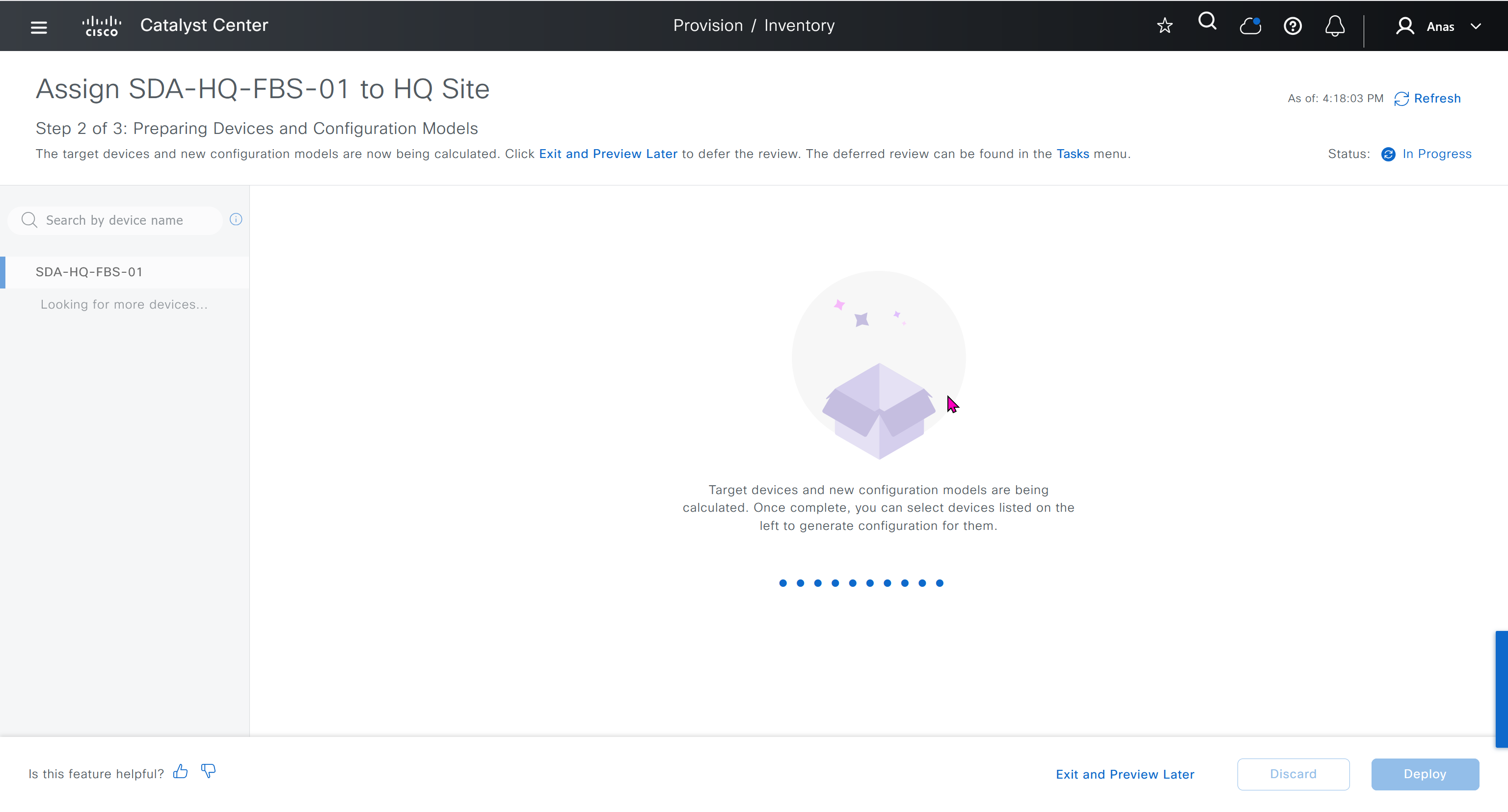Click the cloud status icon
Viewport: 1508px width, 812px height.
pos(1250,26)
